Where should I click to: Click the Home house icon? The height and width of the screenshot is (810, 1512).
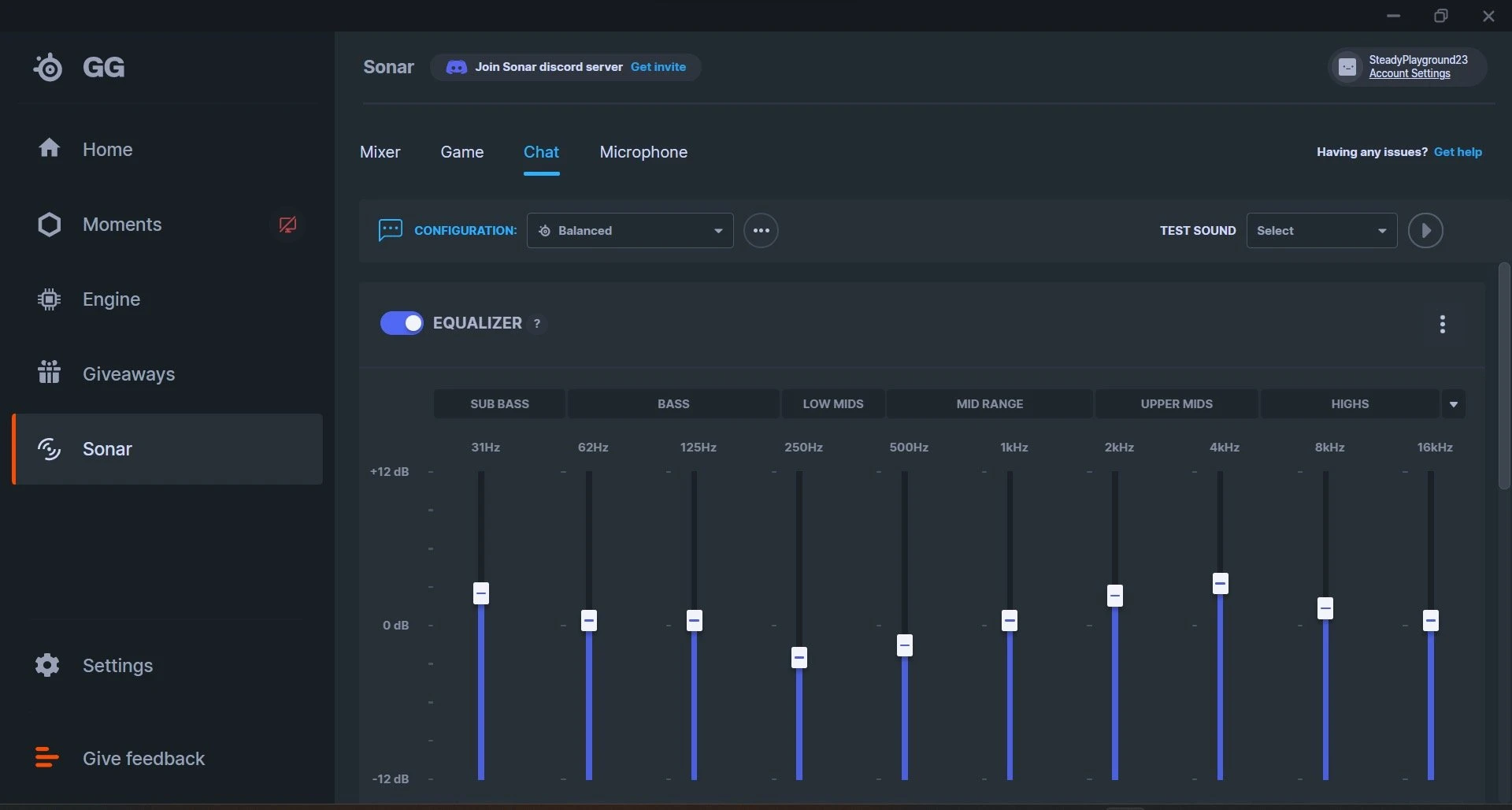point(49,148)
